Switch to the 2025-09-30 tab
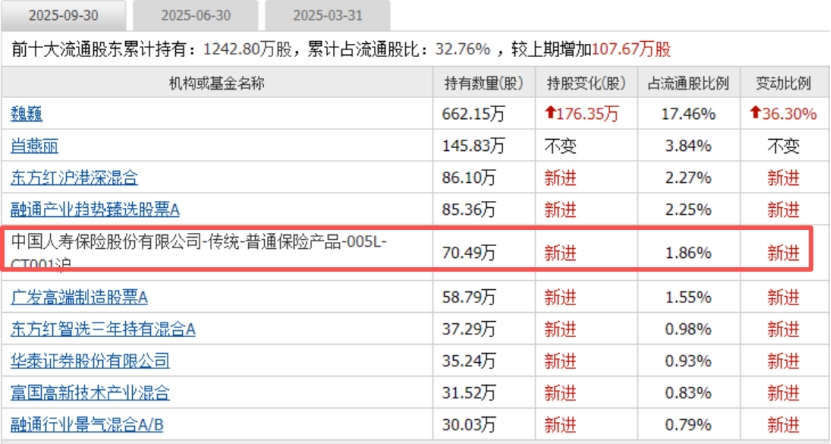Screen dimensions: 831x444 click(64, 15)
